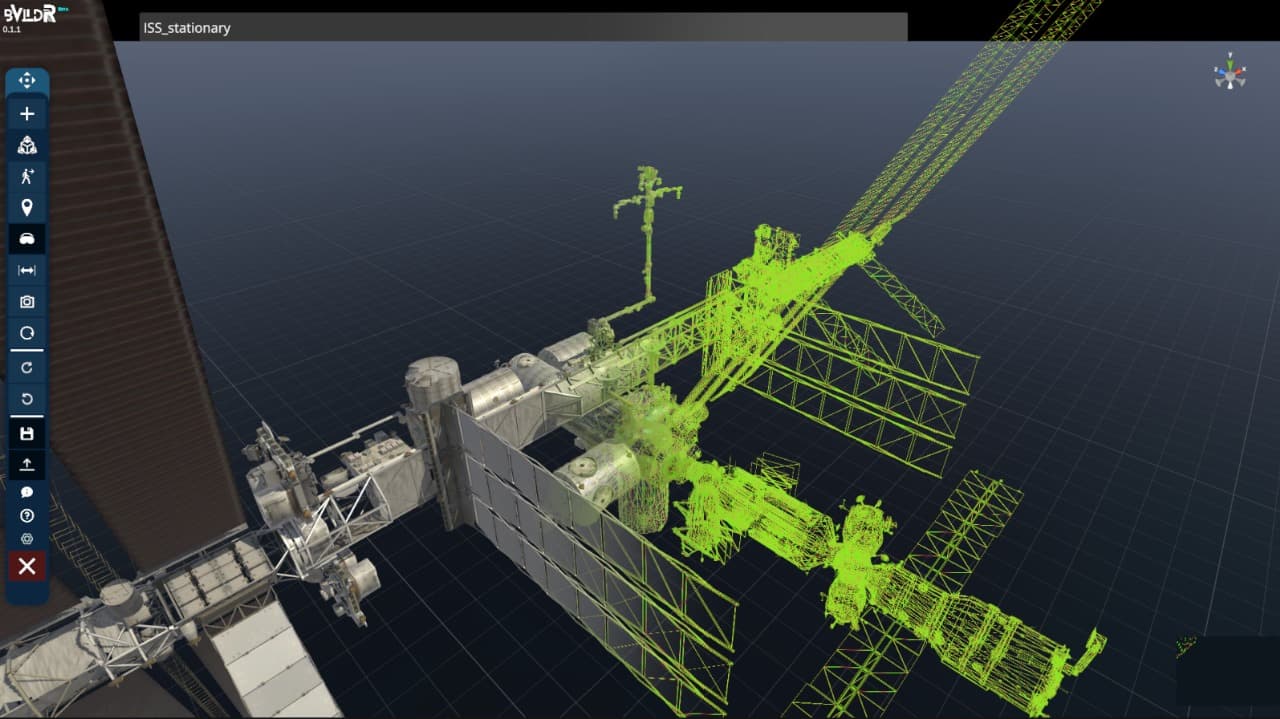
Task: Click the undo counter-clockwise arrow
Action: click(x=27, y=400)
